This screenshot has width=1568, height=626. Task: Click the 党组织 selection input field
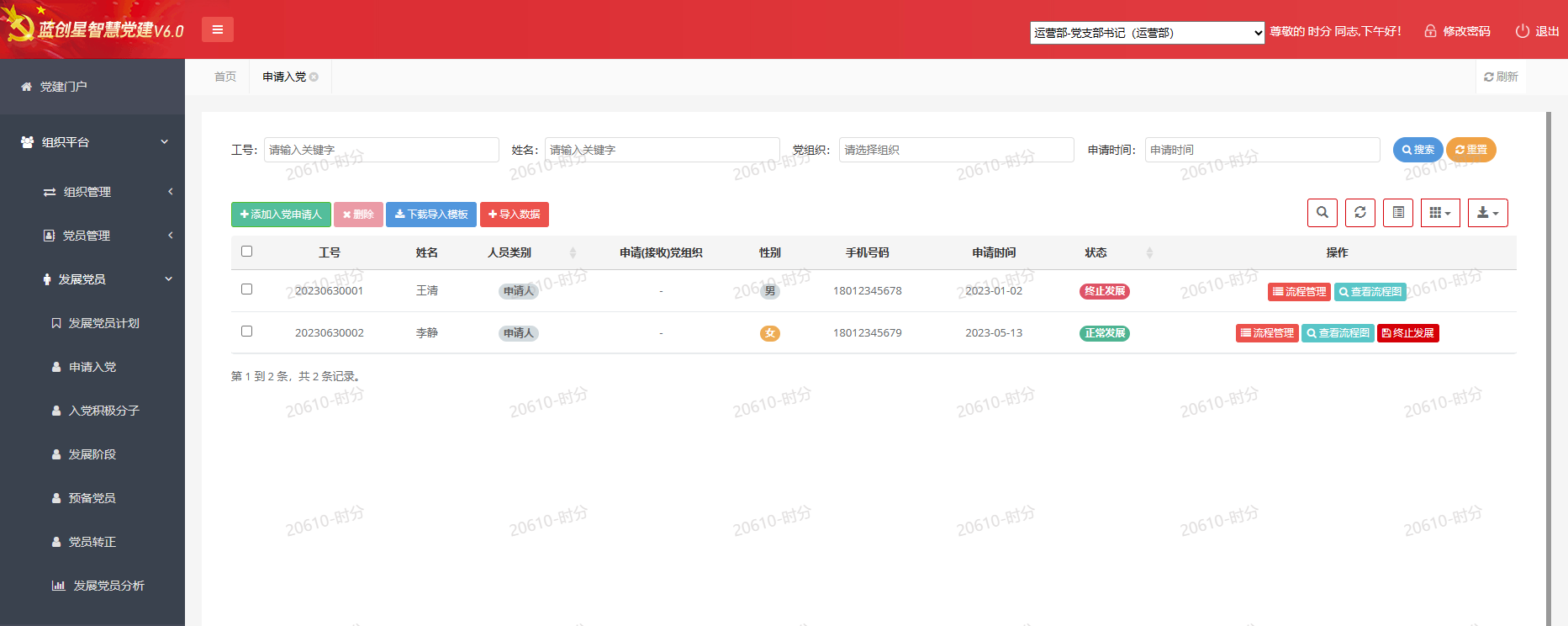tap(956, 150)
